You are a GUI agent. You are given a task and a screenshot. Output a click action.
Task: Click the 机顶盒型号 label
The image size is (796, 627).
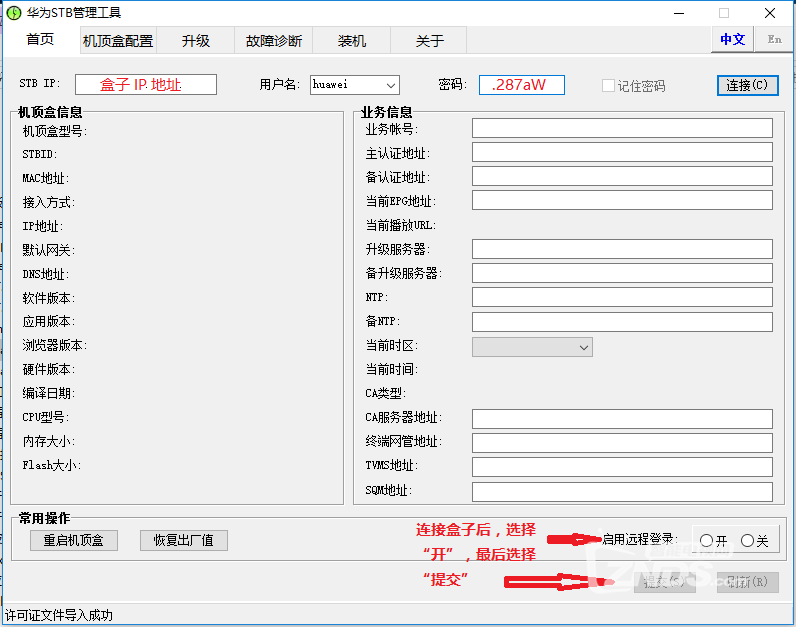point(55,131)
